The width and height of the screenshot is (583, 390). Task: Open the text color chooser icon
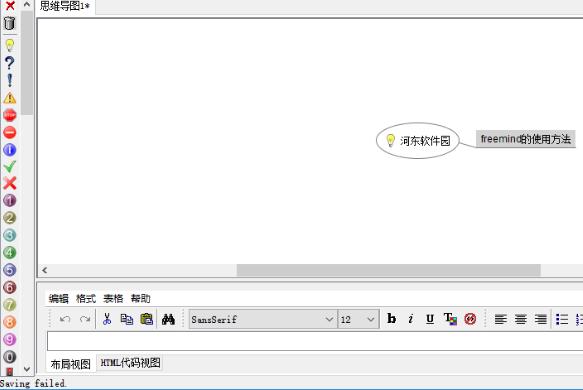450,319
